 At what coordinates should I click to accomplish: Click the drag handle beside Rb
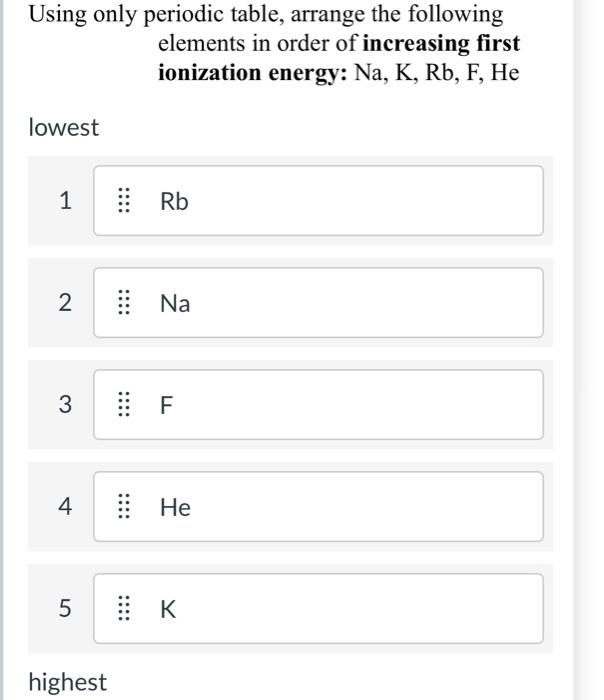pos(124,200)
